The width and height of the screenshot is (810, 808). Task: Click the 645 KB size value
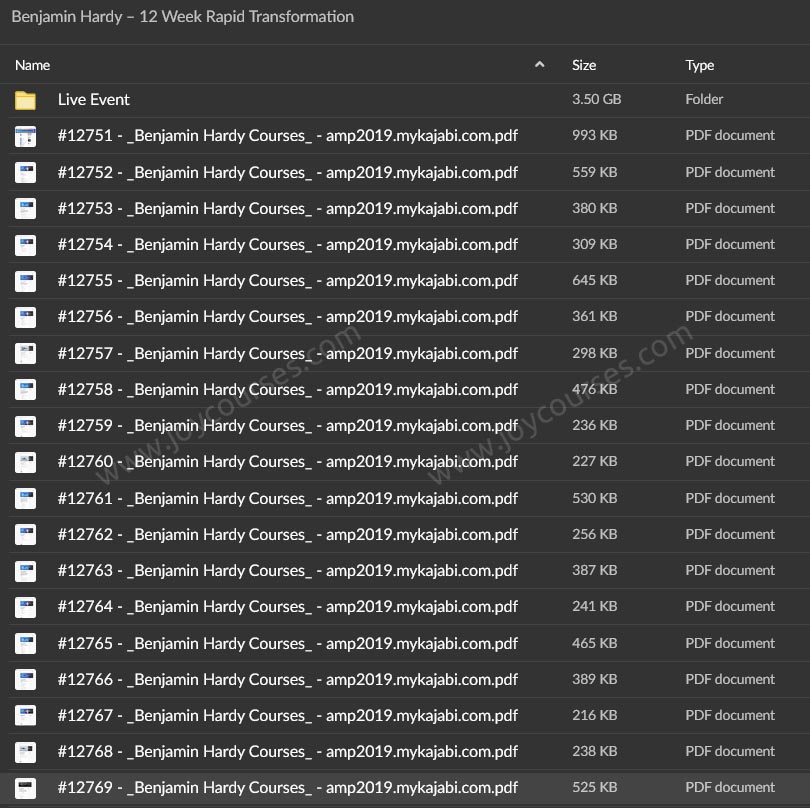(595, 281)
